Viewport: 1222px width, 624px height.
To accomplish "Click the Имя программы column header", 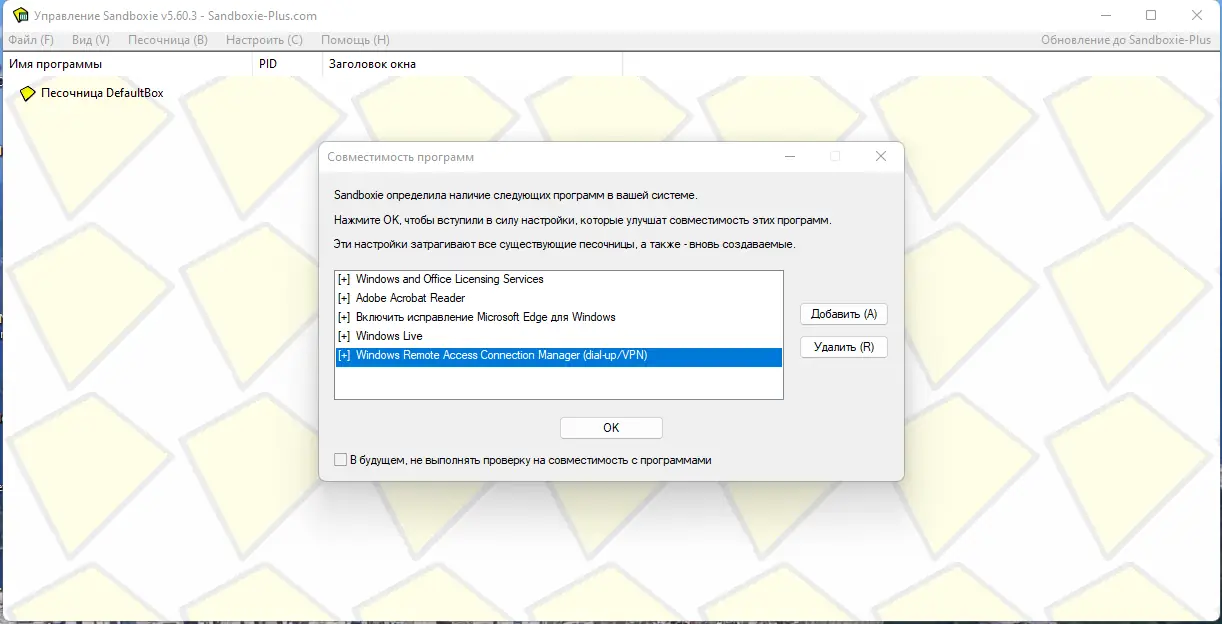I will [125, 64].
